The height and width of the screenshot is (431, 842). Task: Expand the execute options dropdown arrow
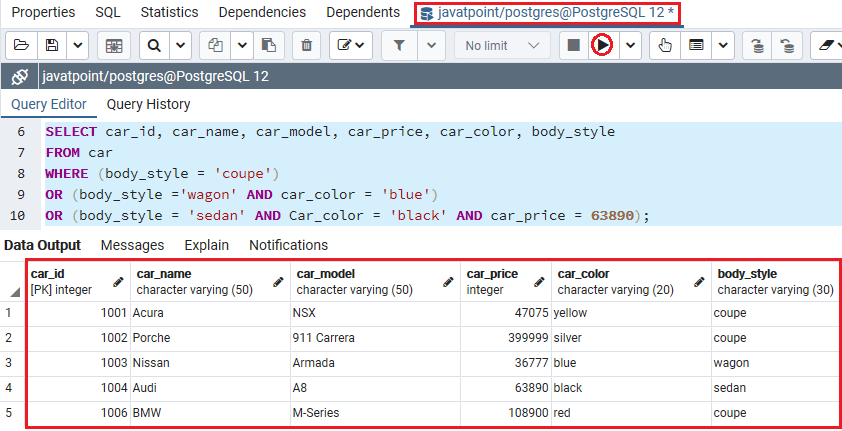630,46
